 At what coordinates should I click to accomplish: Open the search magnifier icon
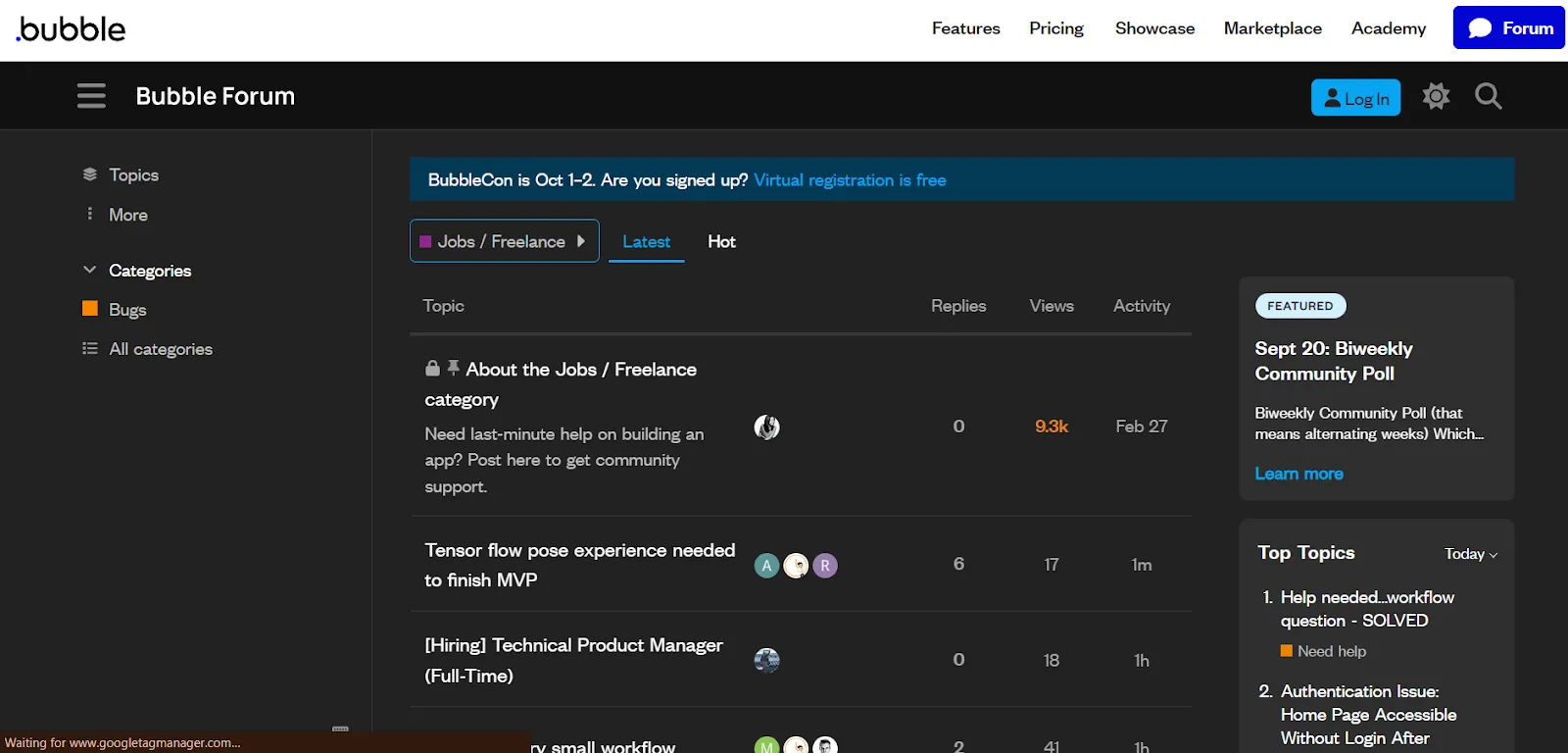(1488, 96)
